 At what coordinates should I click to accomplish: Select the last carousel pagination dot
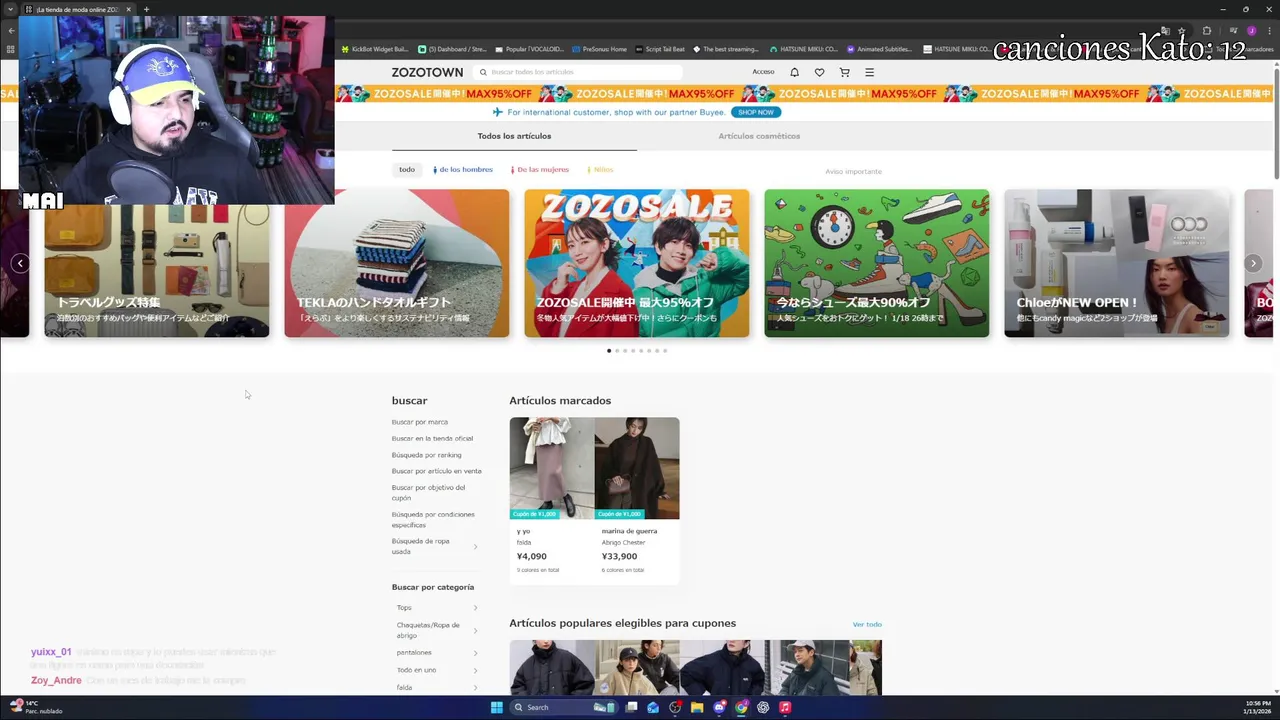click(665, 351)
